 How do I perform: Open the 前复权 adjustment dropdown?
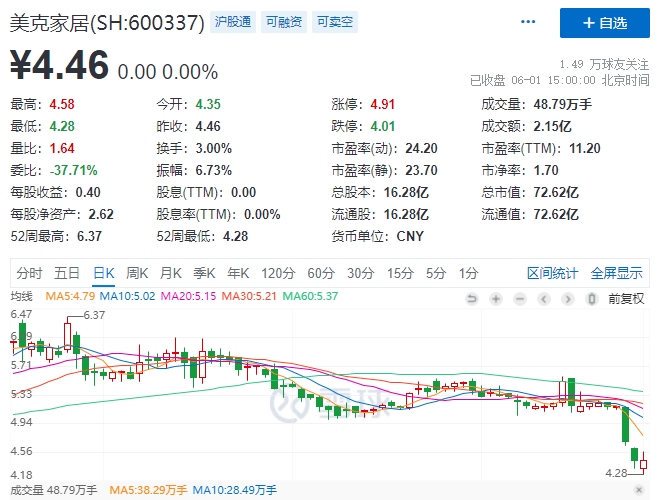pyautogui.click(x=626, y=299)
